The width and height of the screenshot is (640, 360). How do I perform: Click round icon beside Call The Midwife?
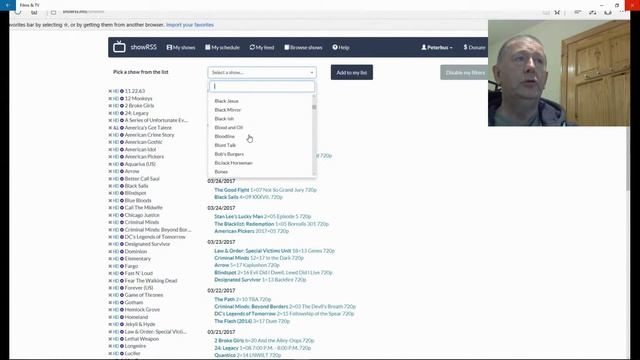point(122,208)
